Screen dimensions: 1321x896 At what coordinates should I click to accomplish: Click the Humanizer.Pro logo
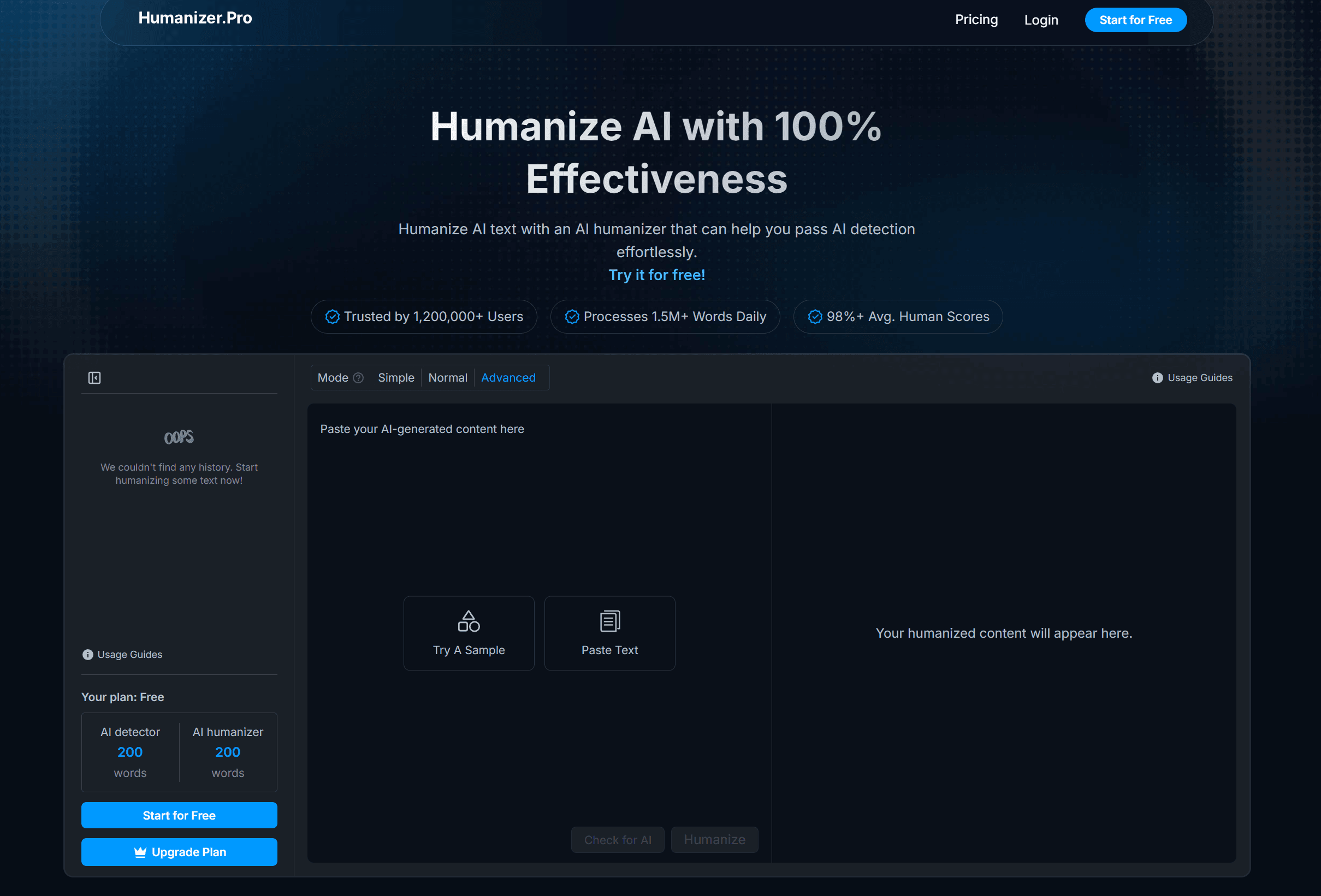pos(195,18)
